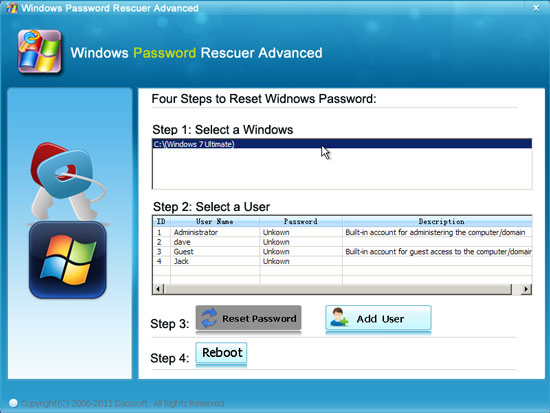
Task: Click the Windows flag logo tile
Action: (x=68, y=260)
